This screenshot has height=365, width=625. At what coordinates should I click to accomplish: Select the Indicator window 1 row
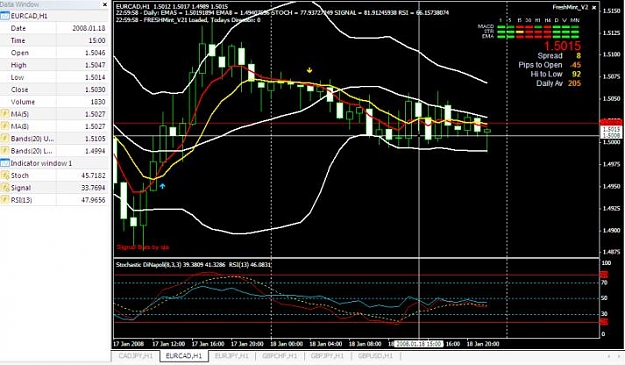[54, 163]
